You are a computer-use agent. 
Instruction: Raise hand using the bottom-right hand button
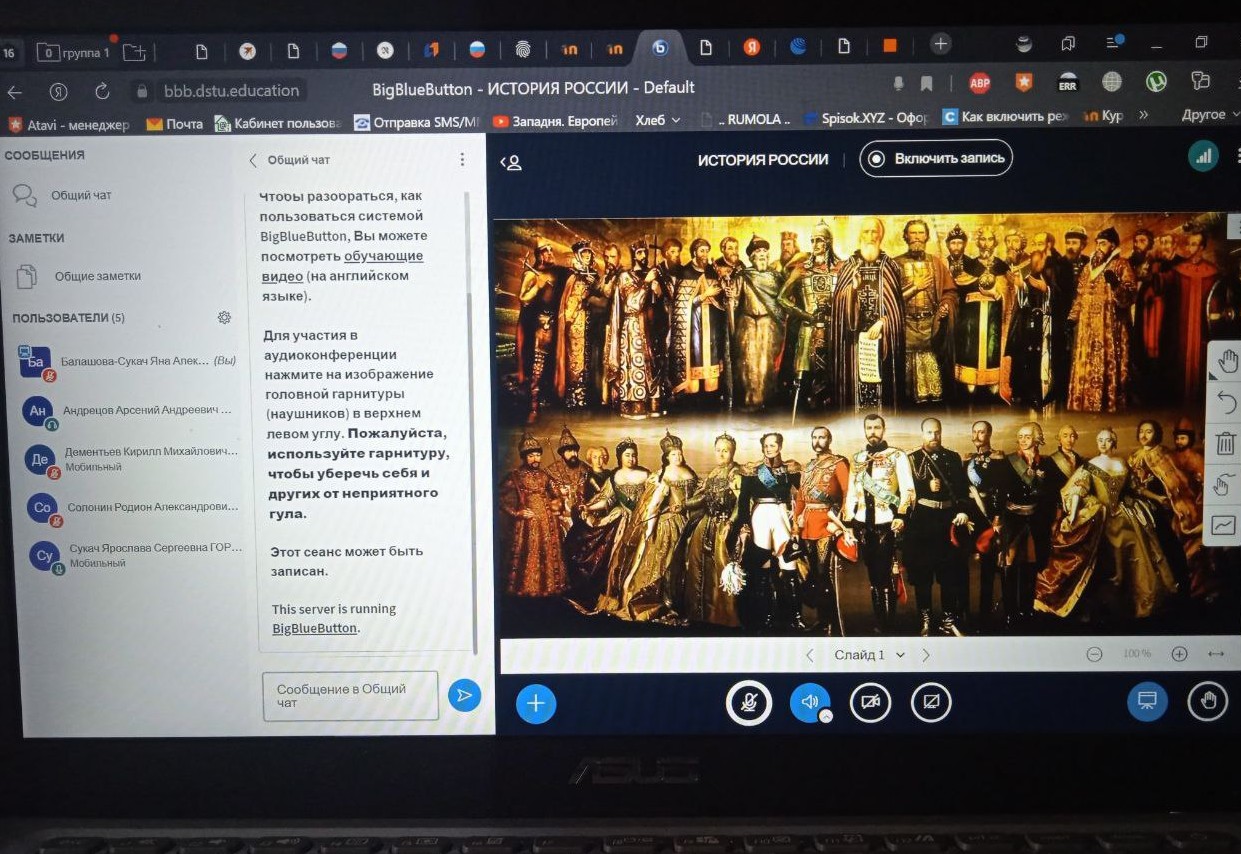click(1207, 701)
